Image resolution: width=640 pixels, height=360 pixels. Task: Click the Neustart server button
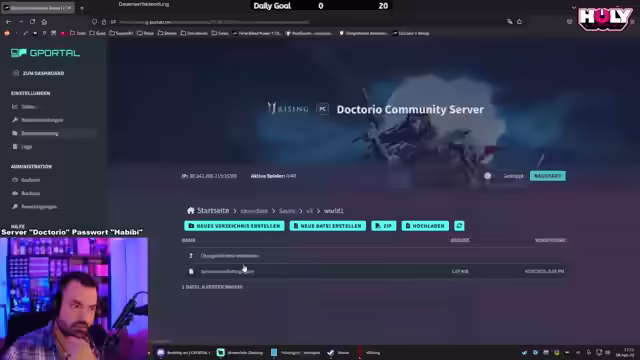coord(548,176)
